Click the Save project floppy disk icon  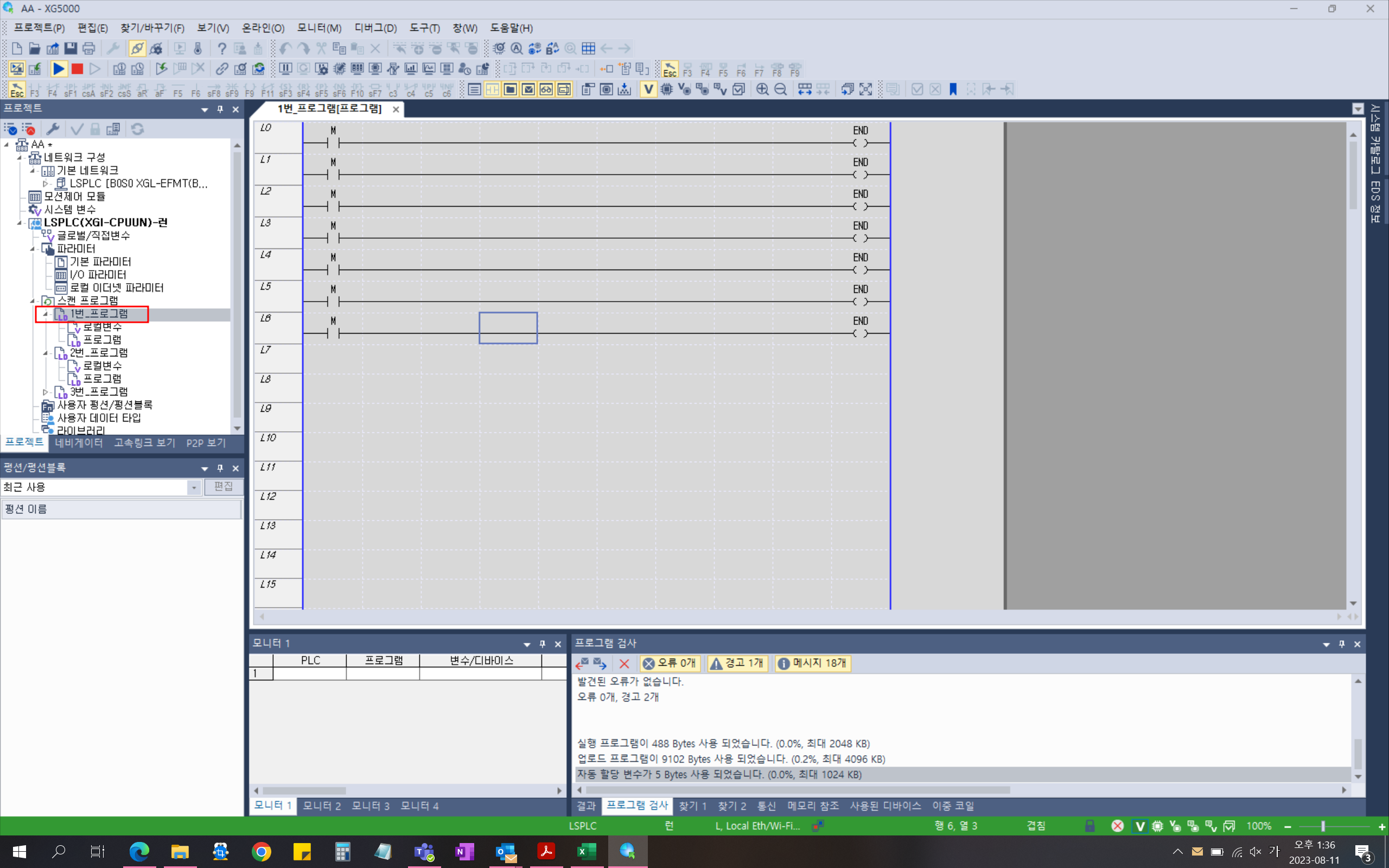pyautogui.click(x=70, y=49)
